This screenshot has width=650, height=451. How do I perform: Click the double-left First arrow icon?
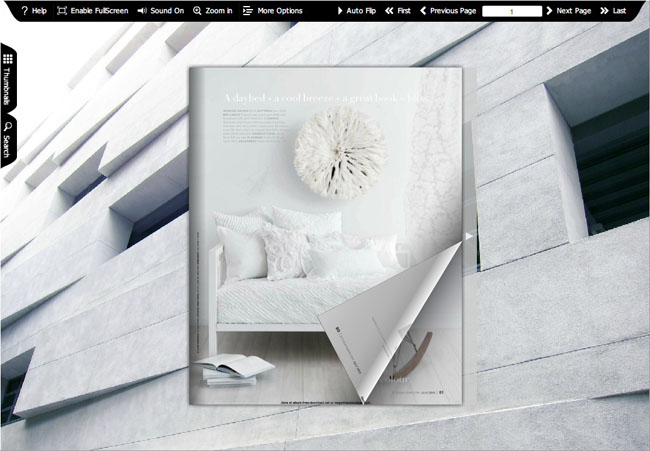[389, 11]
